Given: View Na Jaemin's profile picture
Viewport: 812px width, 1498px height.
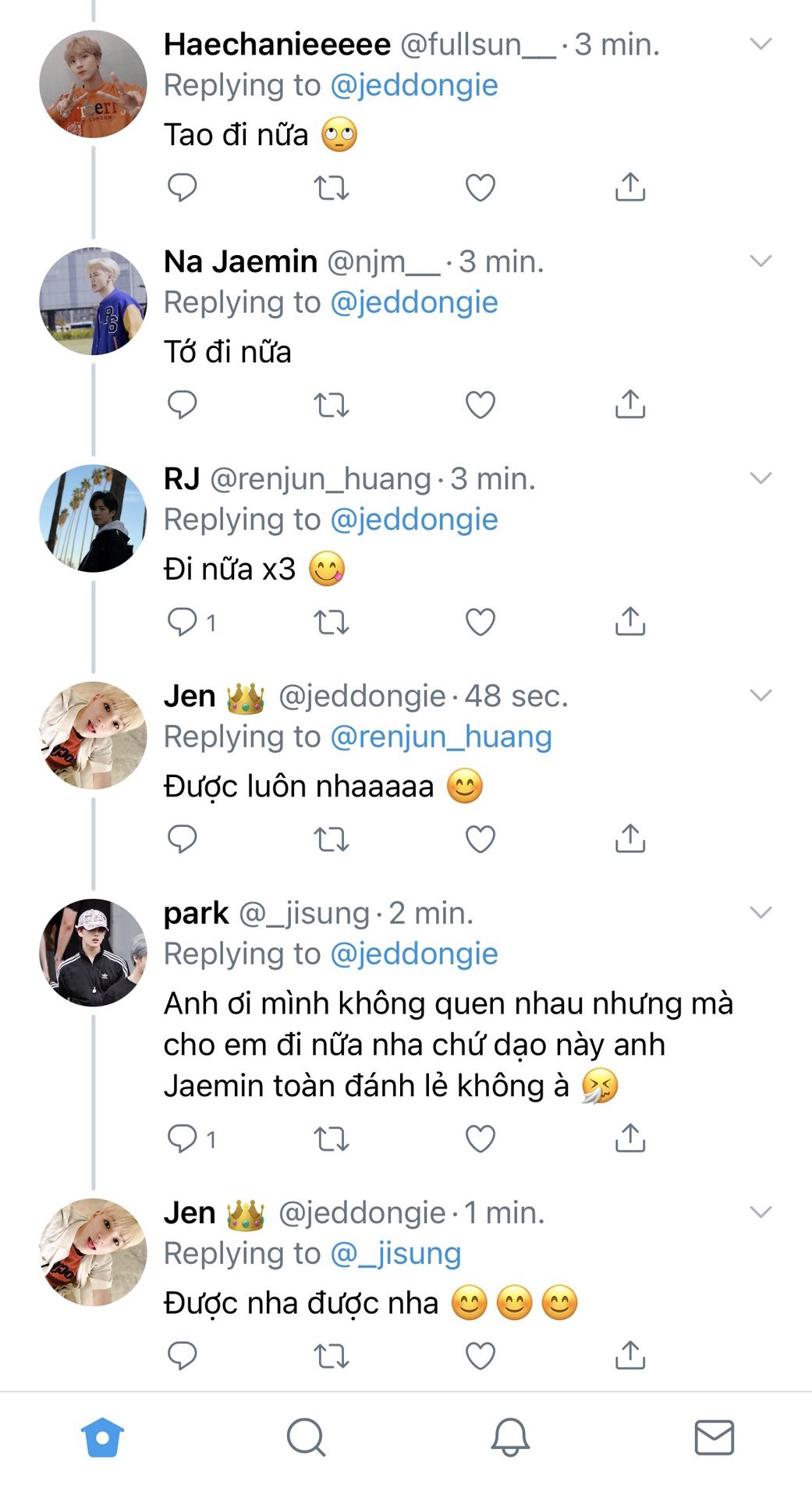Looking at the screenshot, I should point(93,301).
